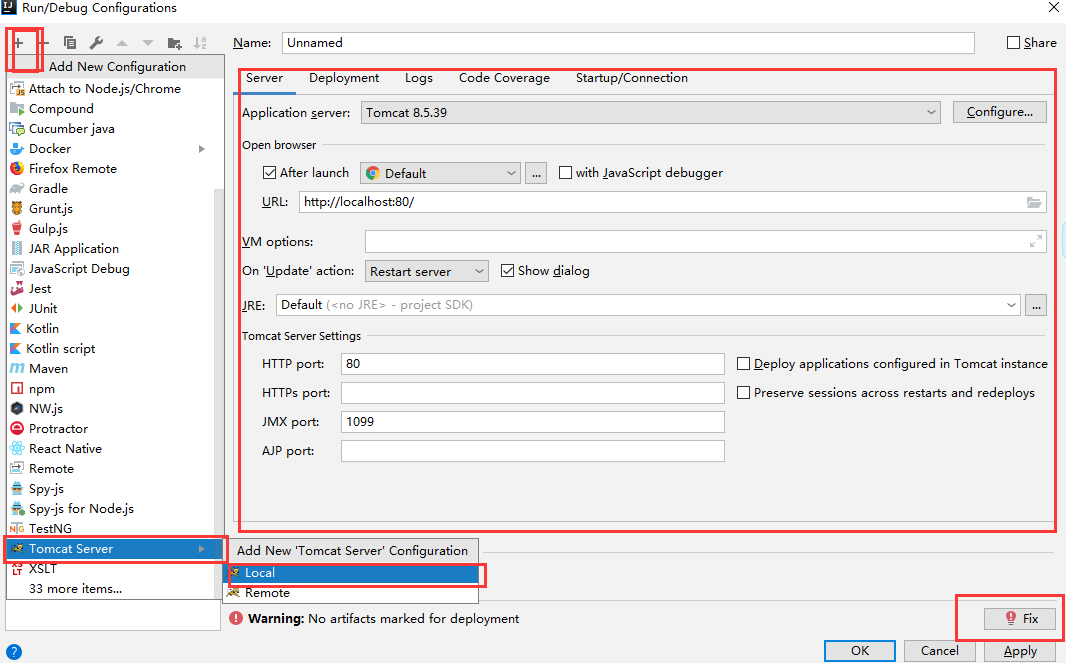Click the OK button

(x=860, y=651)
